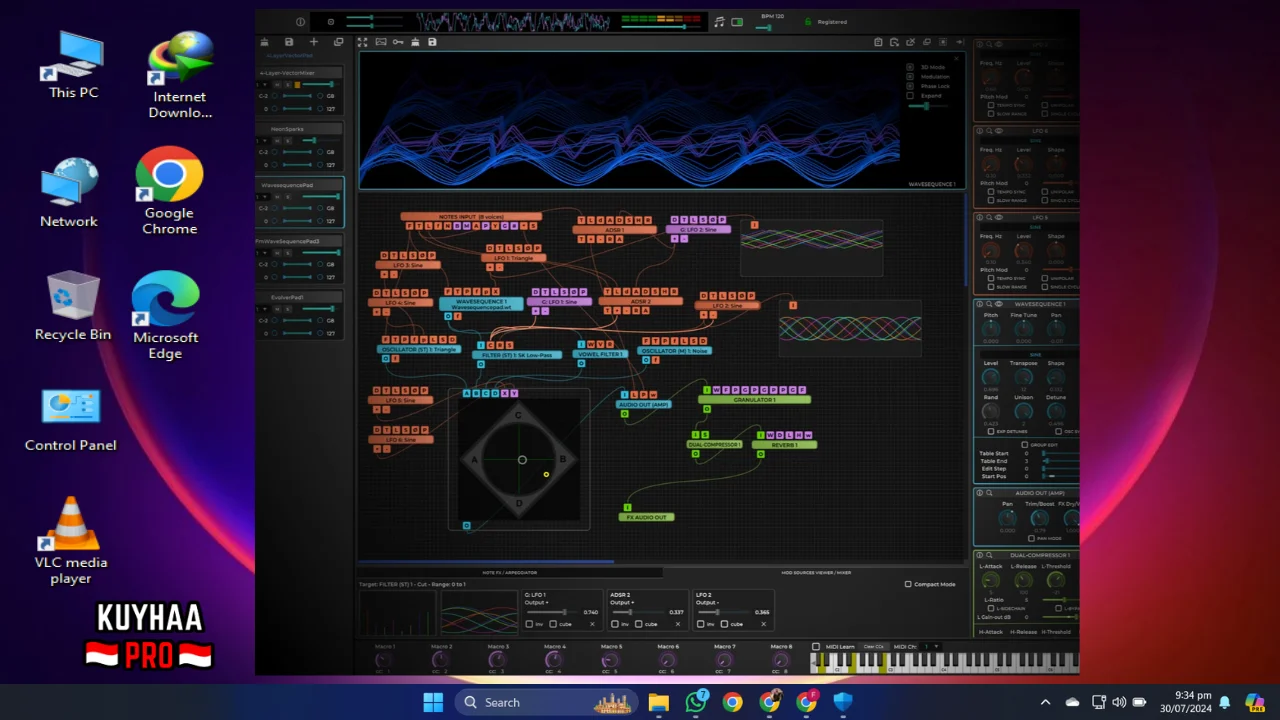Click the fullscreen expand icon above the waveform display
This screenshot has height=720, width=1280.
tap(363, 42)
